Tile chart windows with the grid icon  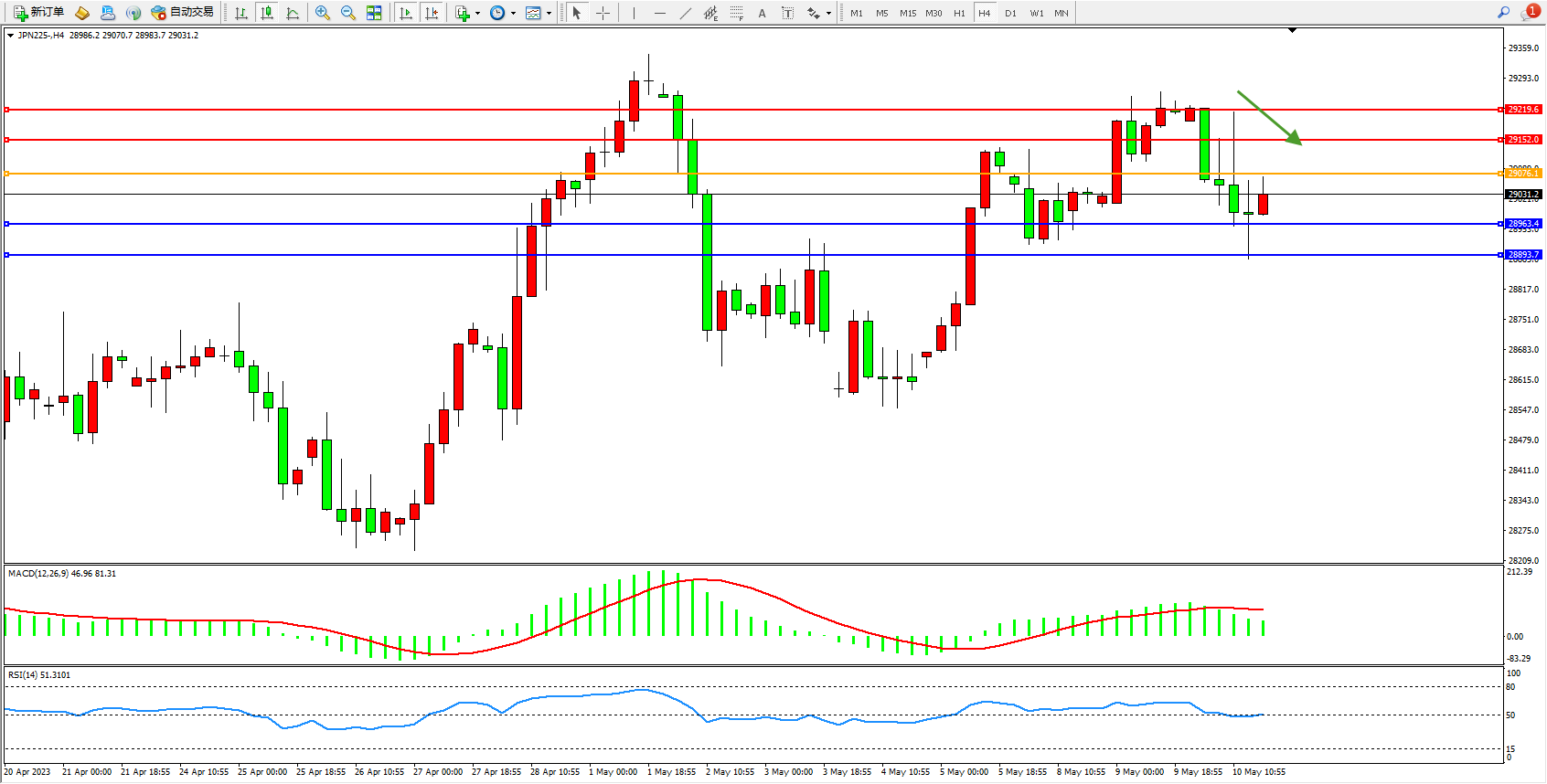pyautogui.click(x=374, y=13)
